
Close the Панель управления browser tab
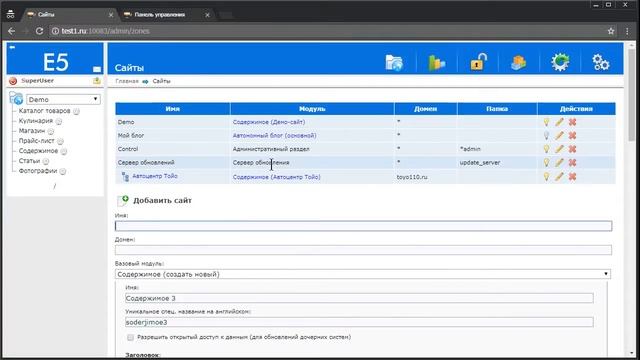click(207, 15)
